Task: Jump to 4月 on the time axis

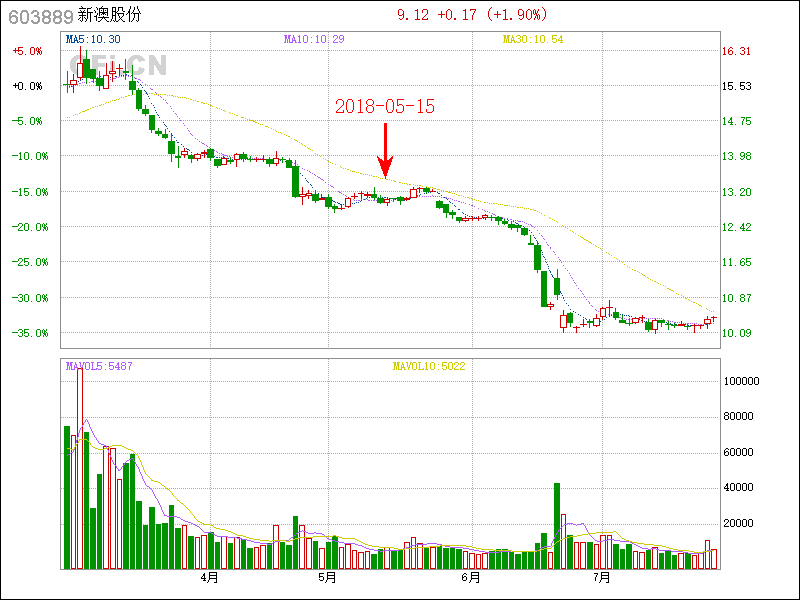Action: click(x=210, y=578)
